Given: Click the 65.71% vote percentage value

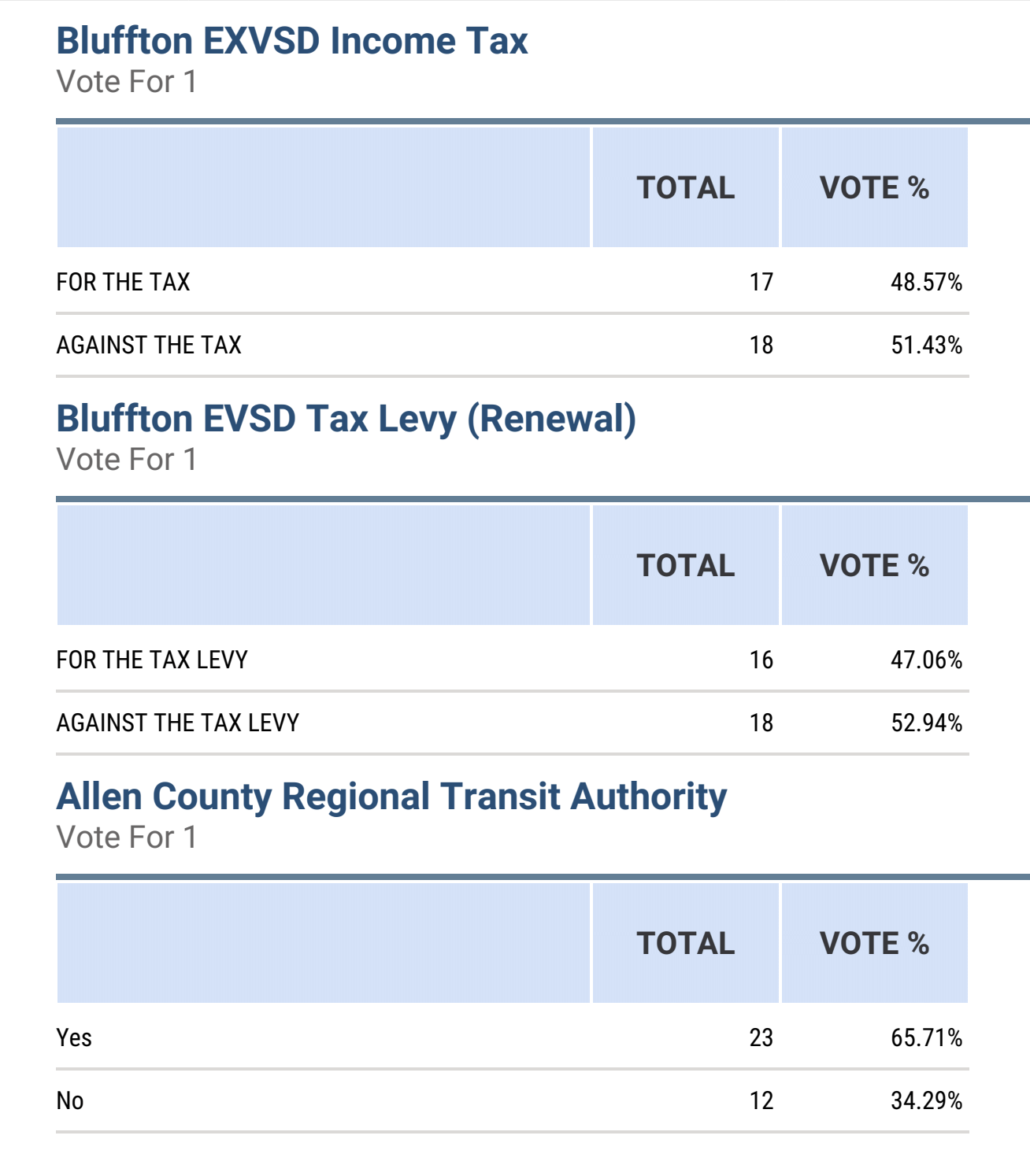Looking at the screenshot, I should 927,1037.
